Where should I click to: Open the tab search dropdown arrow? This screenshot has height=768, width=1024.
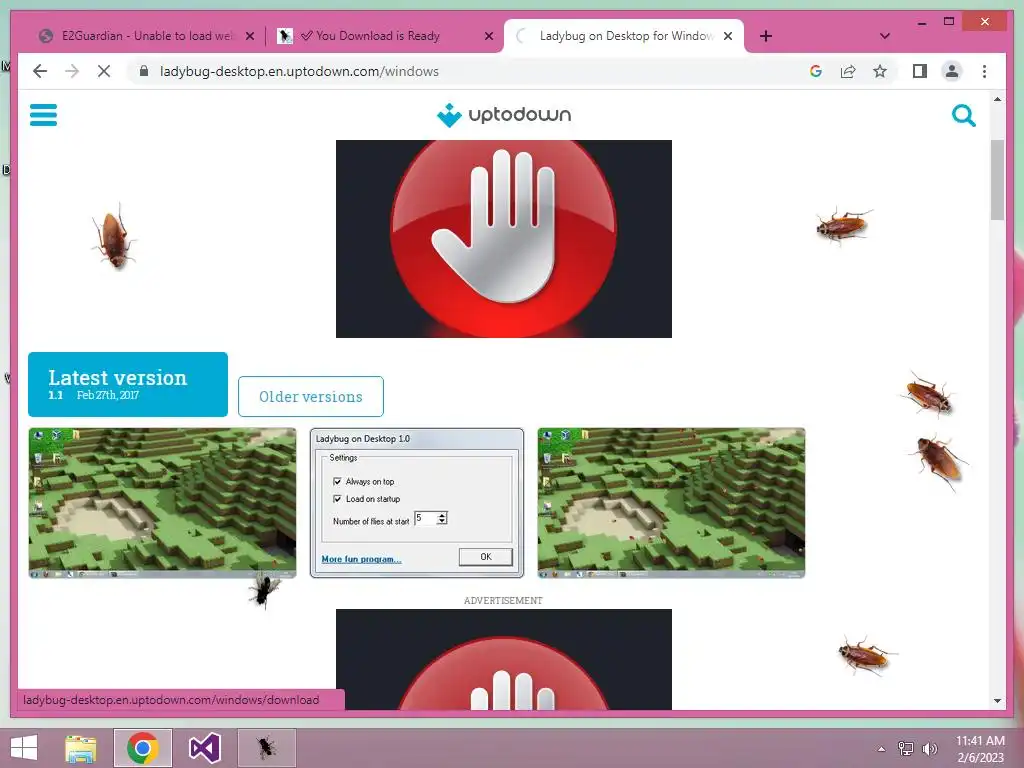click(x=884, y=36)
